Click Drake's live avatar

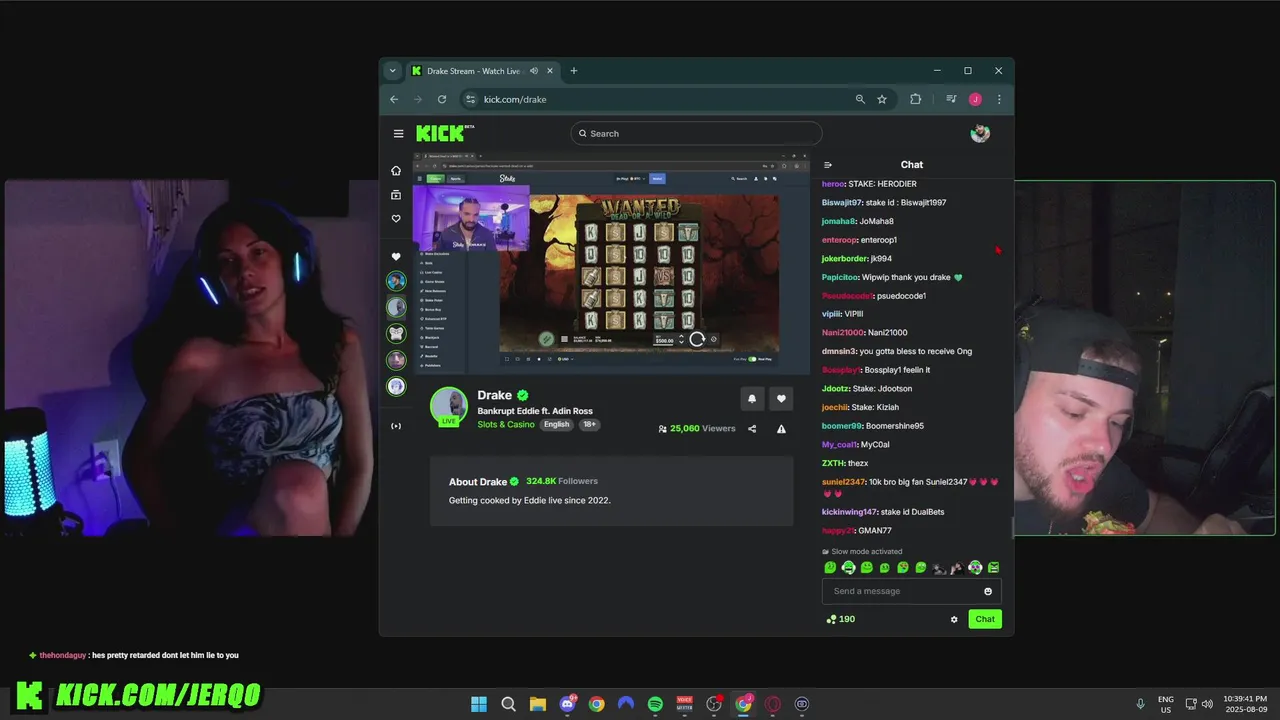pos(449,406)
